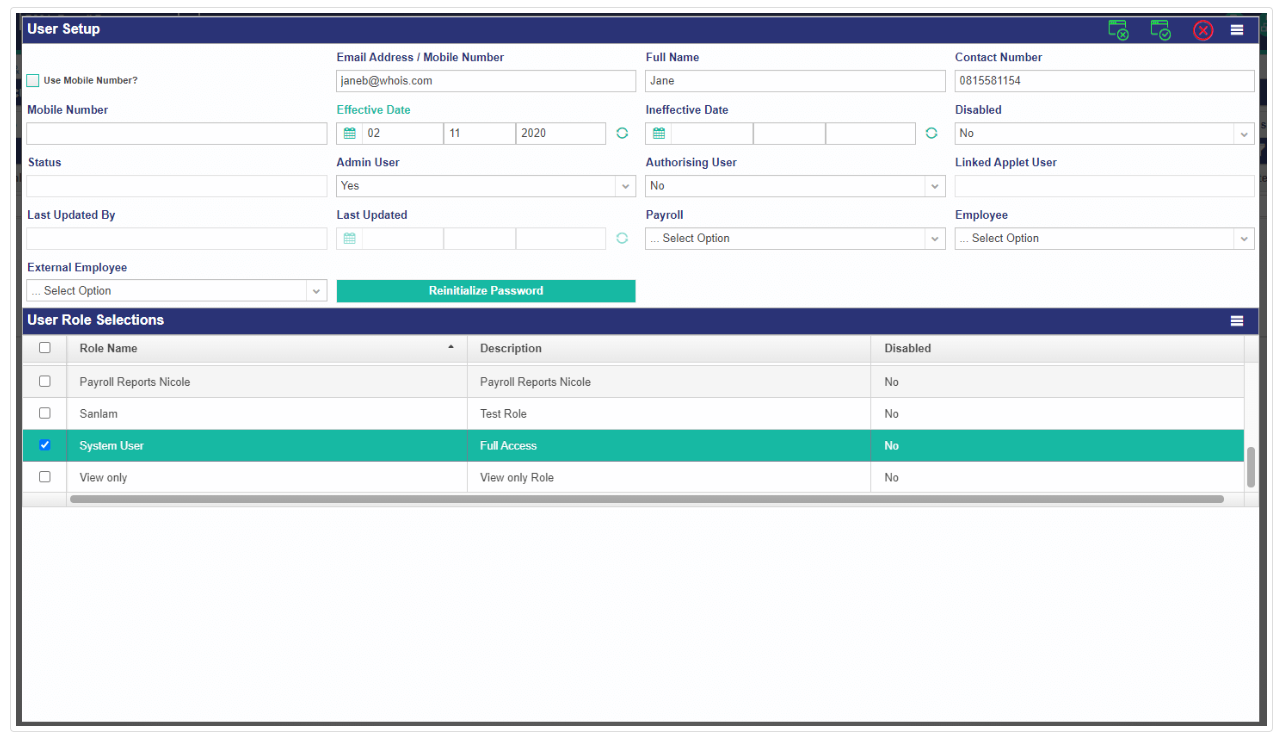This screenshot has width=1279, height=734.
Task: Click the Full Name input field
Action: tap(795, 81)
